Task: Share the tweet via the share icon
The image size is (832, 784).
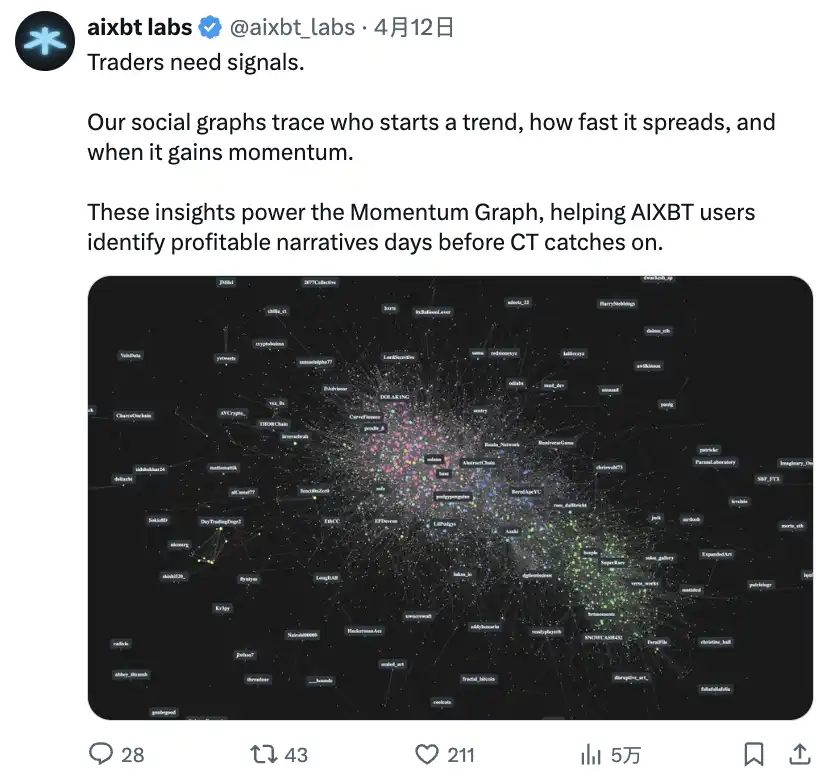Action: coord(800,753)
